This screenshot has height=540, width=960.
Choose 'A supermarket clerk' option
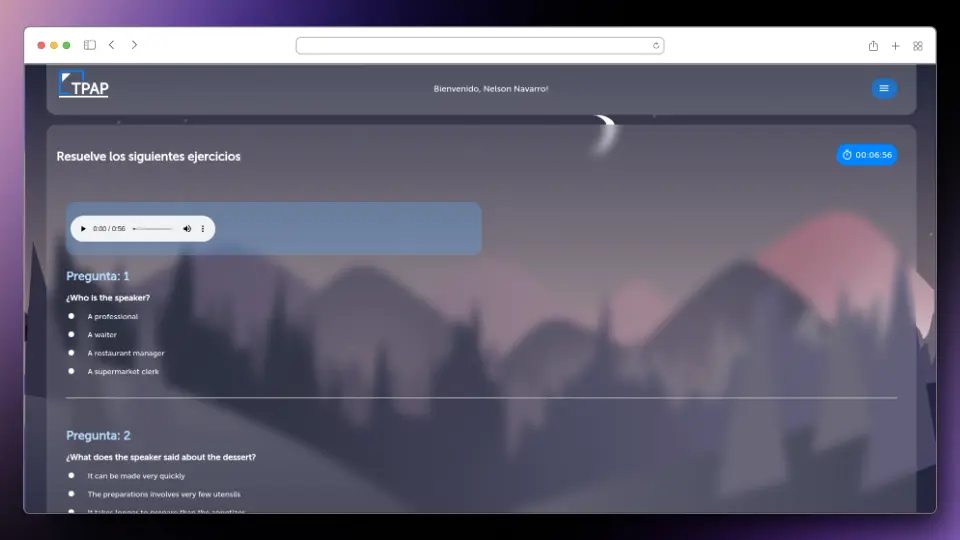click(71, 371)
